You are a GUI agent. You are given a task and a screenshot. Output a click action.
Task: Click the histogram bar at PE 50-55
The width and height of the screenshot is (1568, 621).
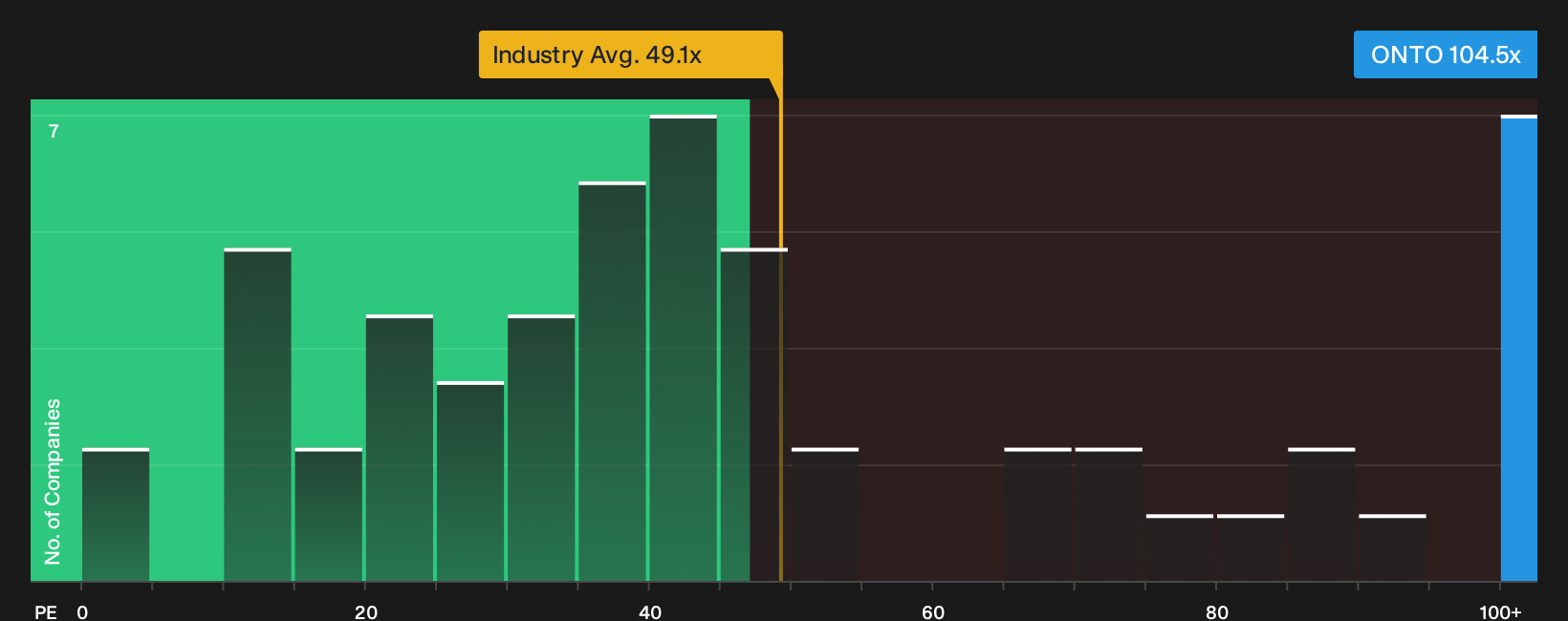825,515
